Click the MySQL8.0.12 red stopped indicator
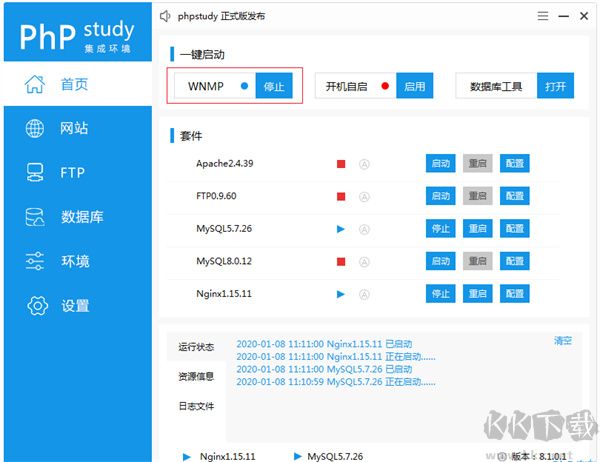This screenshot has width=600, height=462. pos(341,262)
